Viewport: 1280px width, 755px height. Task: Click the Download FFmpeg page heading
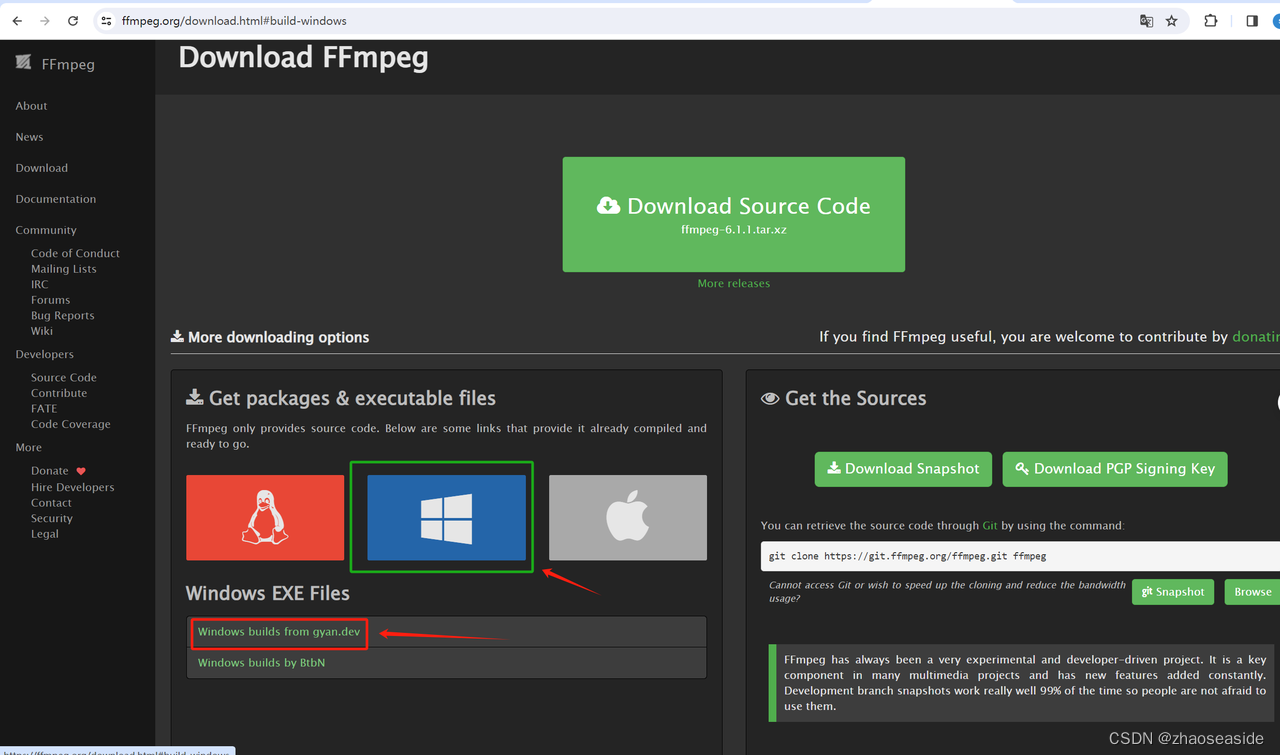pyautogui.click(x=303, y=58)
